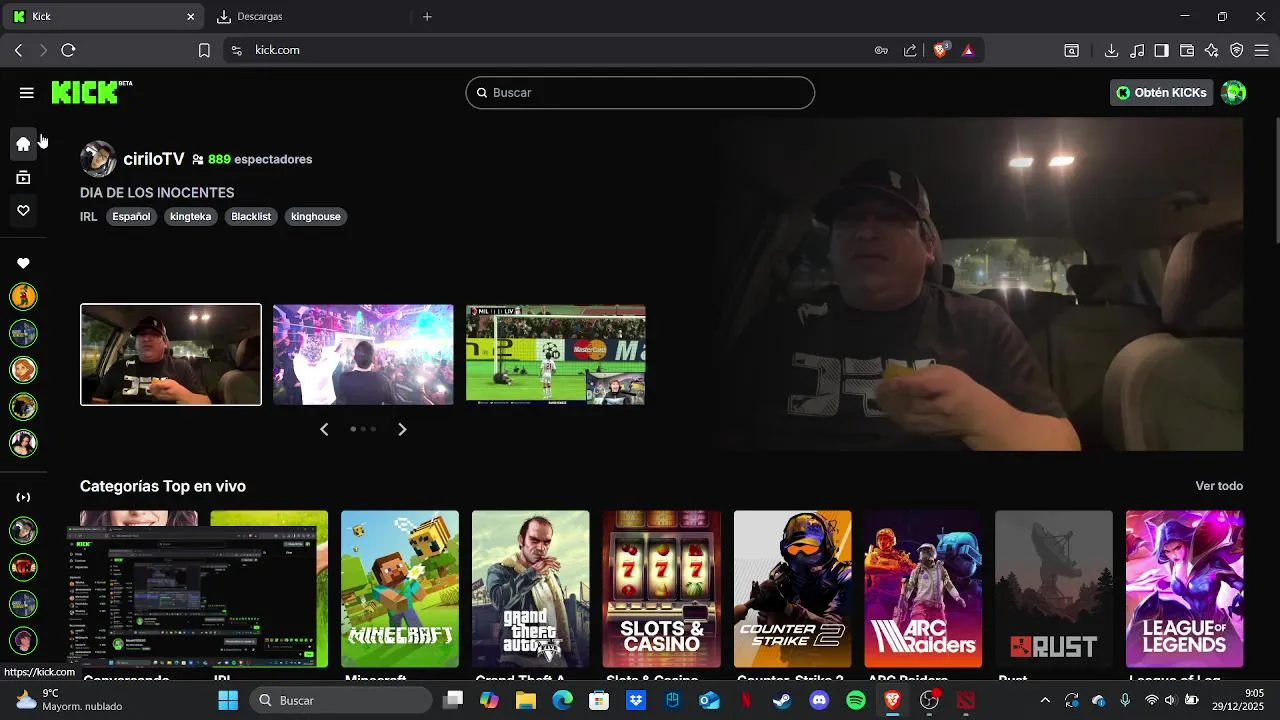Image resolution: width=1280 pixels, height=720 pixels.
Task: Click the featured stream video player
Action: pos(980,284)
